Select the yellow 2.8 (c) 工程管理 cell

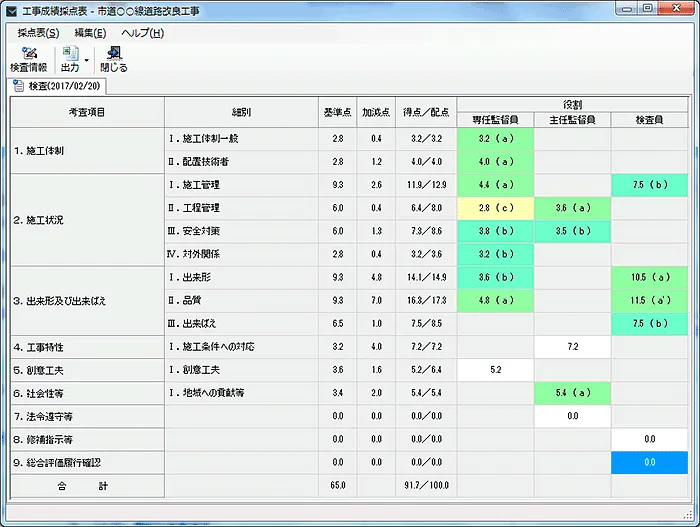(495, 208)
